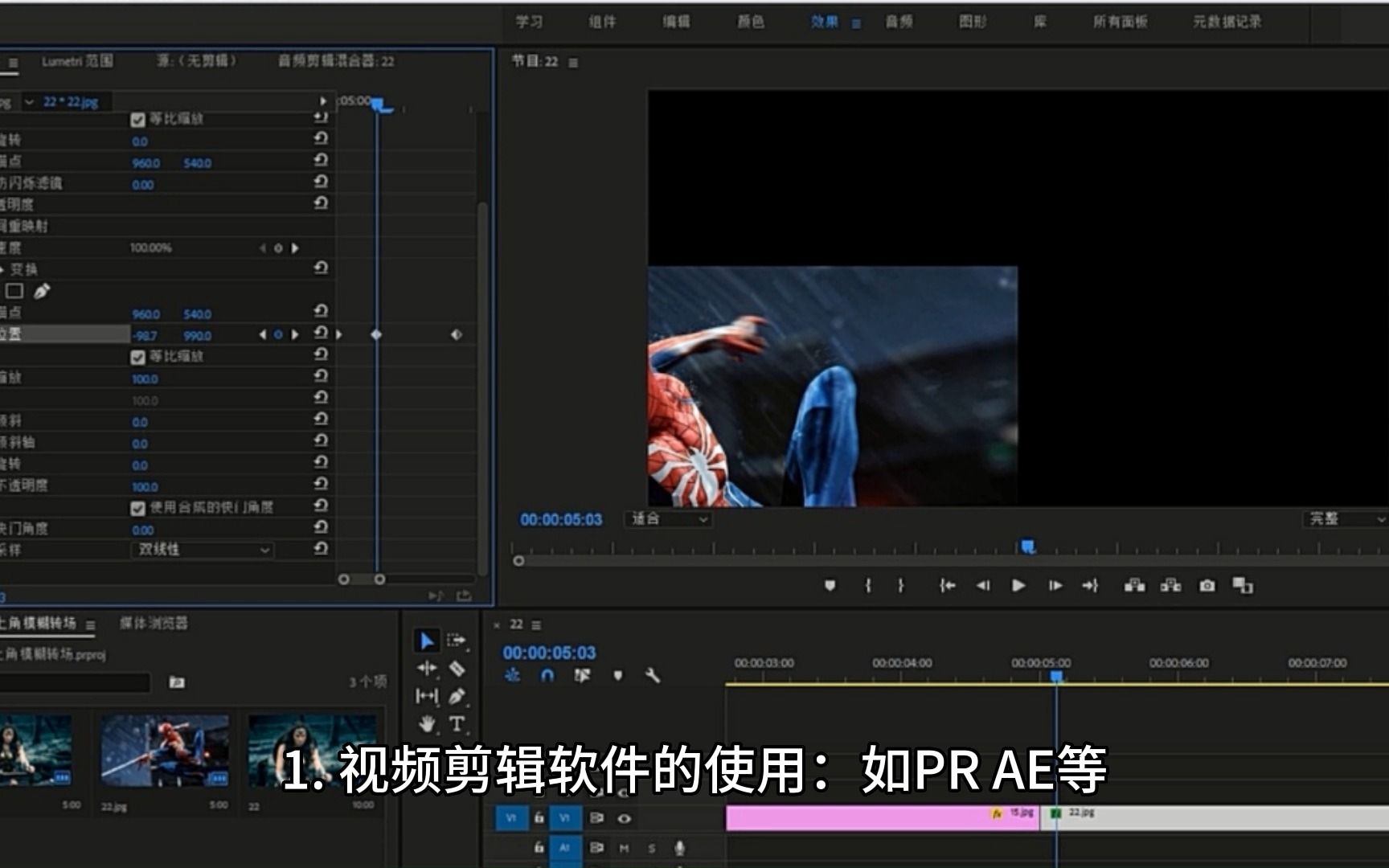1389x868 pixels.
Task: Expand the 变换 Transform effect group
Action: coord(2,269)
